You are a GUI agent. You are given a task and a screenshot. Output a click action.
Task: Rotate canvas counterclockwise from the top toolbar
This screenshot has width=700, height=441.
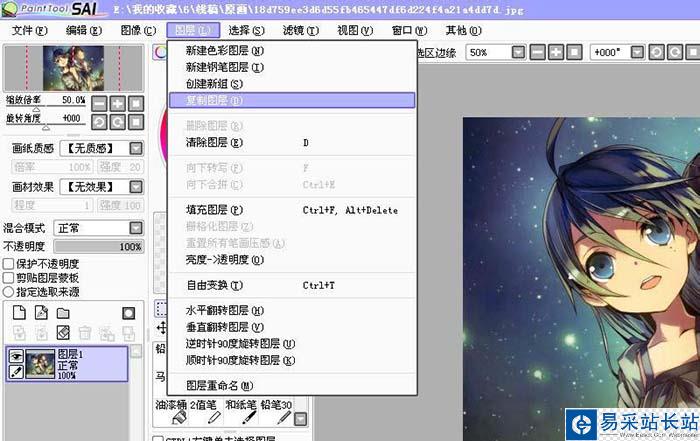pos(656,53)
